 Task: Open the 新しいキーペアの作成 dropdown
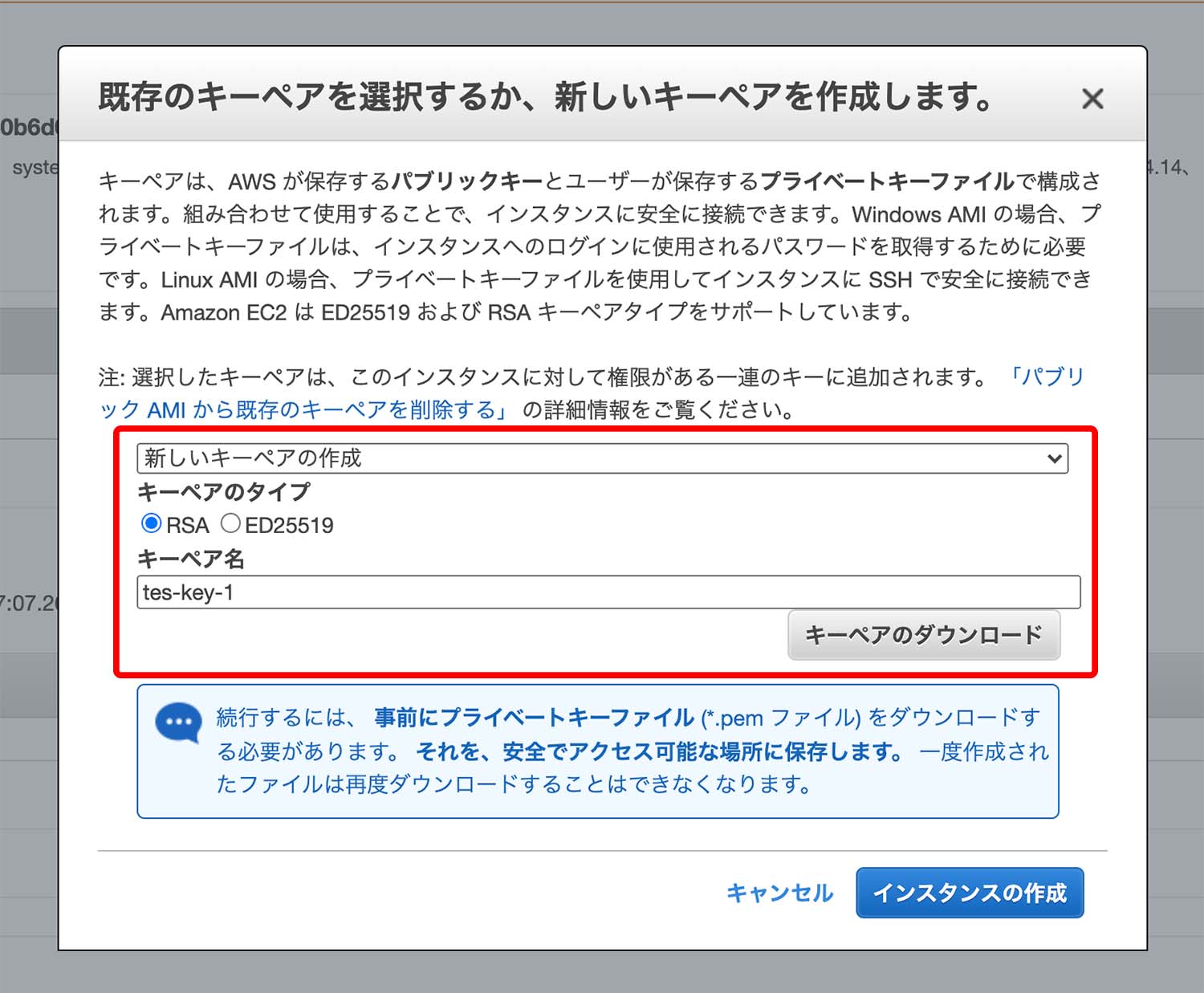click(x=602, y=458)
